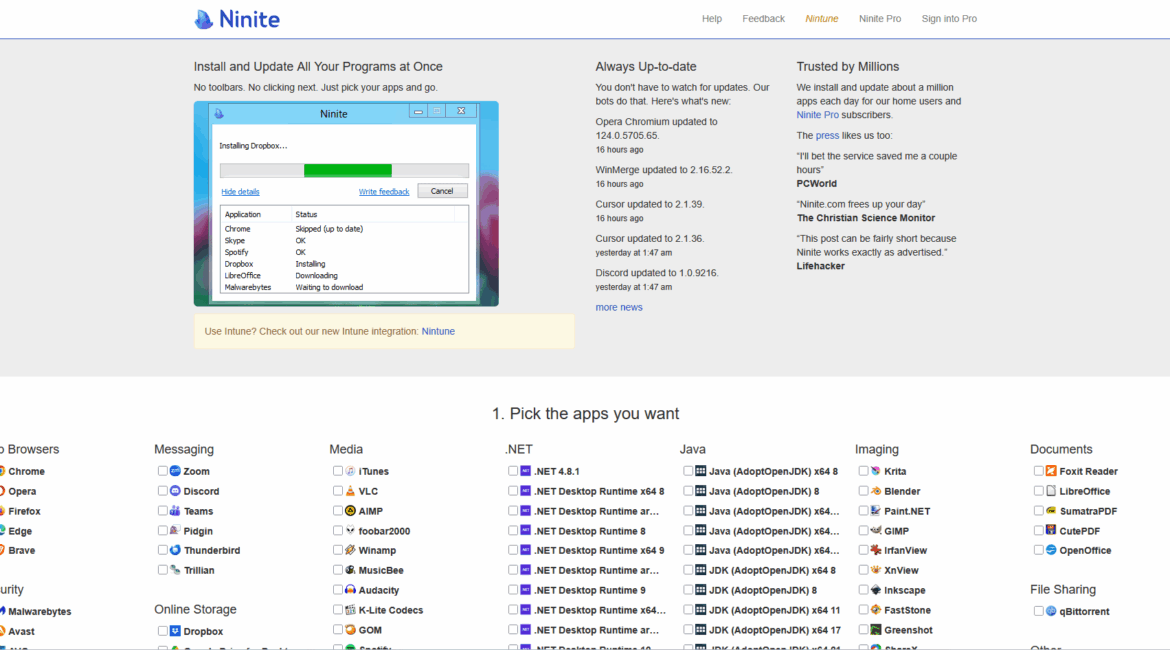Follow the 'more news' link
Viewport: 1170px width, 650px height.
click(x=619, y=307)
